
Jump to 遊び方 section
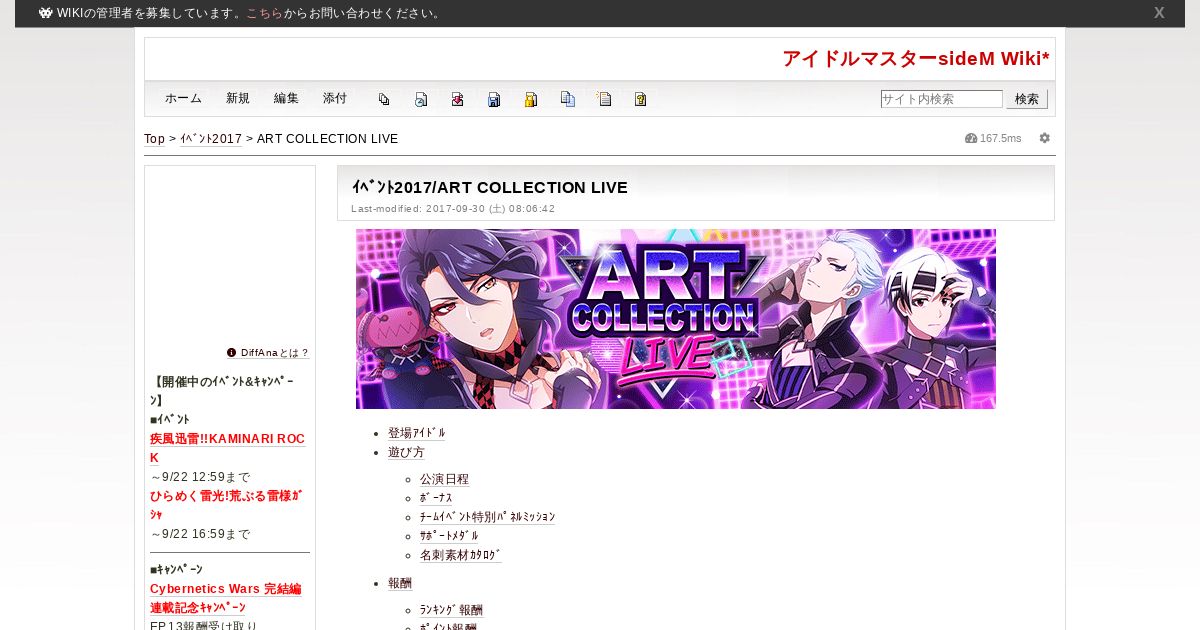coord(406,452)
